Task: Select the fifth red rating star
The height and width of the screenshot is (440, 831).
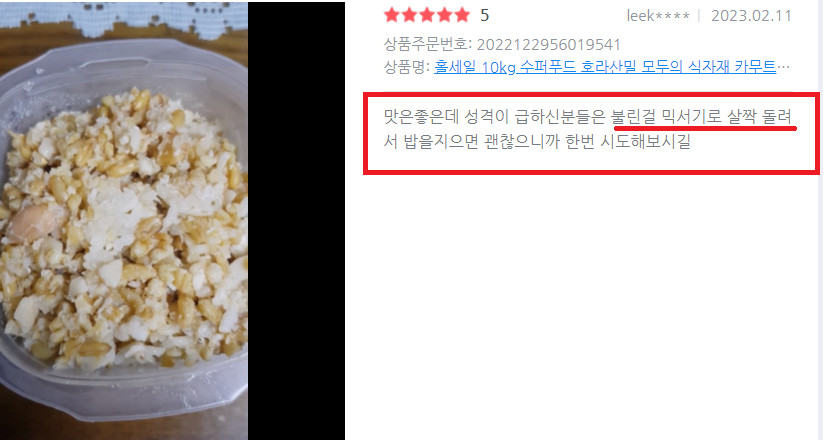Action: (x=462, y=15)
